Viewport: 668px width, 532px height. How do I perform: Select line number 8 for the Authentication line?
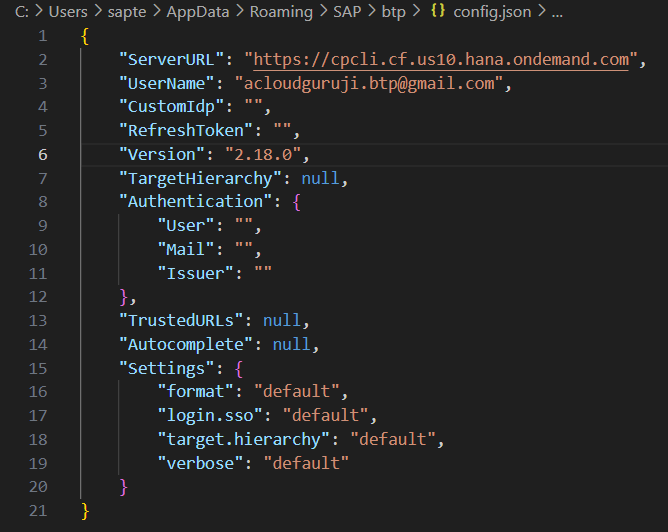[x=41, y=201]
